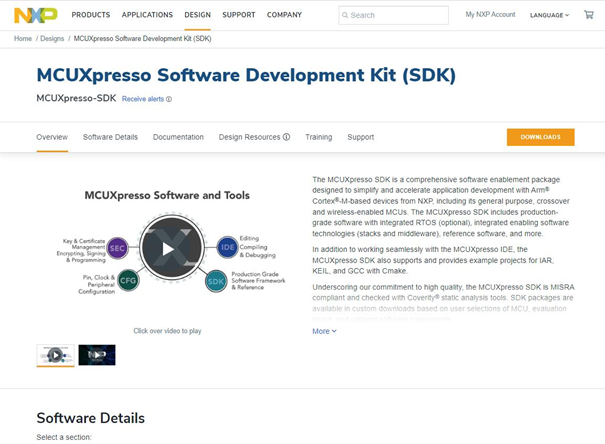Viewport: 605px width, 444px height.
Task: Click the blue IDE circle icon
Action: coord(228,247)
